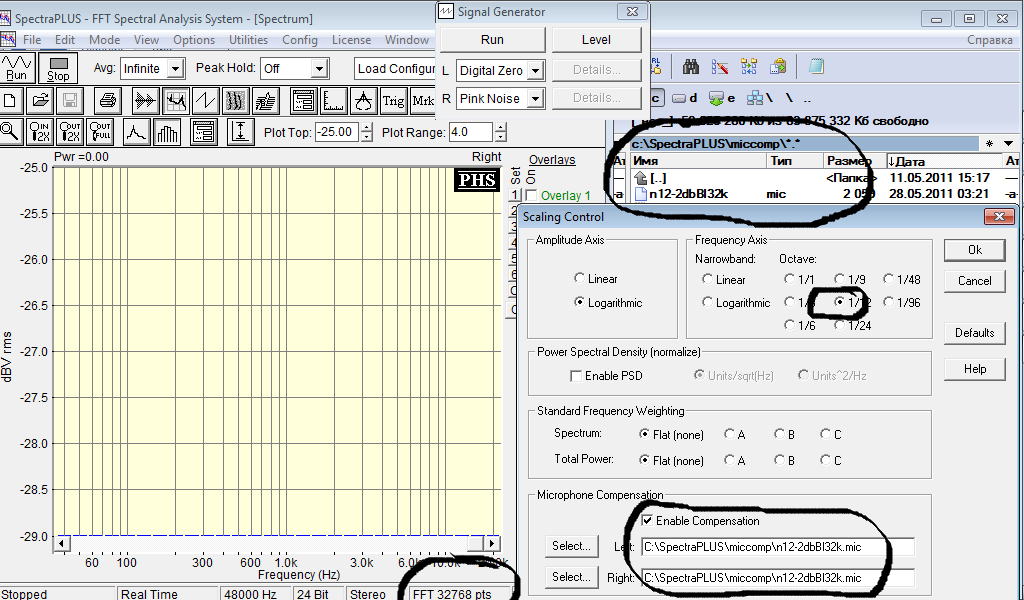Click the binoculars search icon in file manager
1024x600 pixels.
pyautogui.click(x=690, y=67)
